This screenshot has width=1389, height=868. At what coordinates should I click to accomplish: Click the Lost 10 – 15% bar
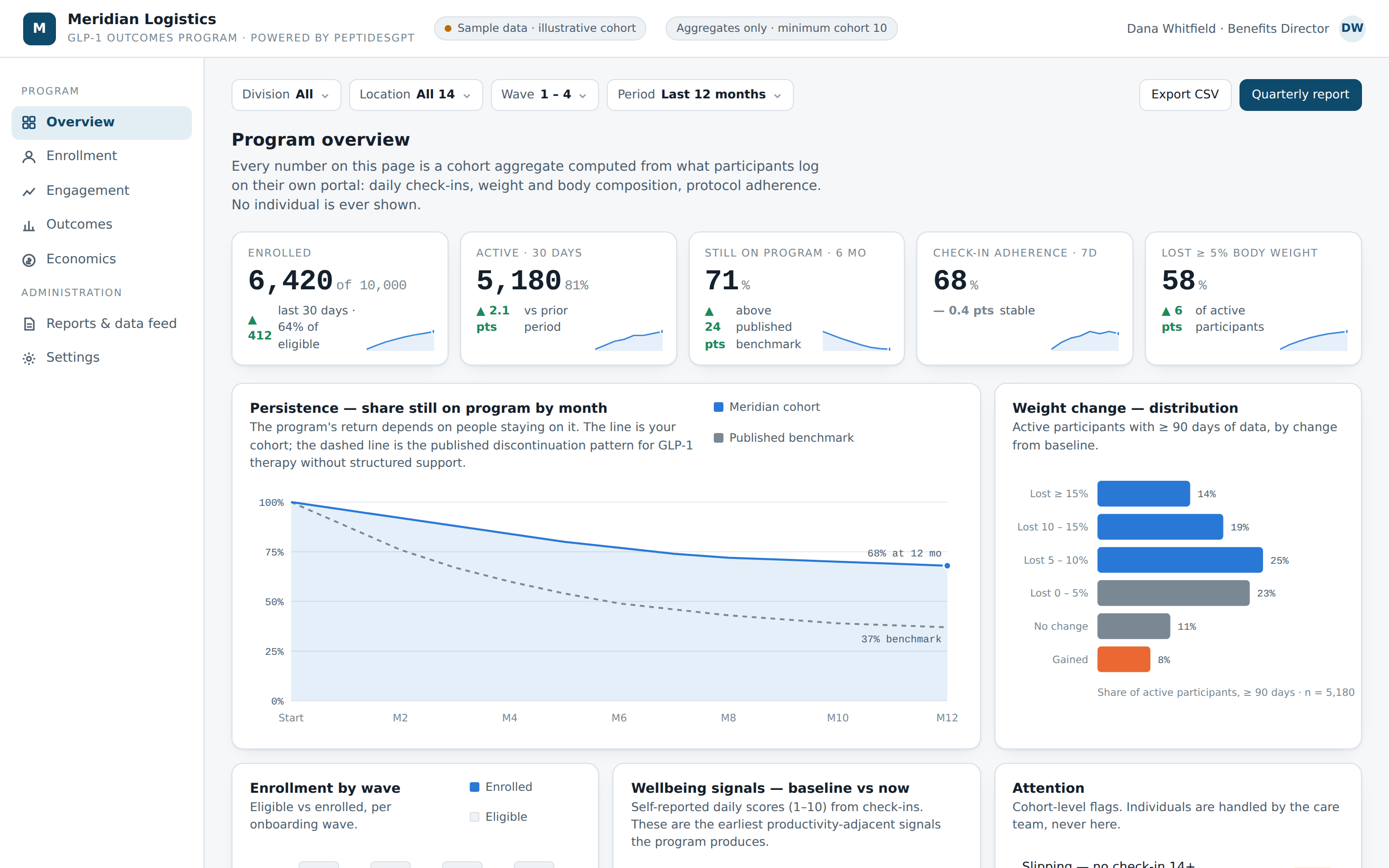coord(1160,527)
